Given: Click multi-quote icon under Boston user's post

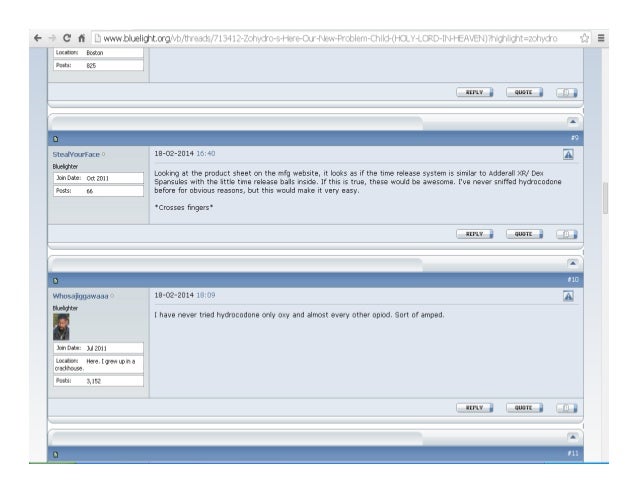Looking at the screenshot, I should pos(566,93).
